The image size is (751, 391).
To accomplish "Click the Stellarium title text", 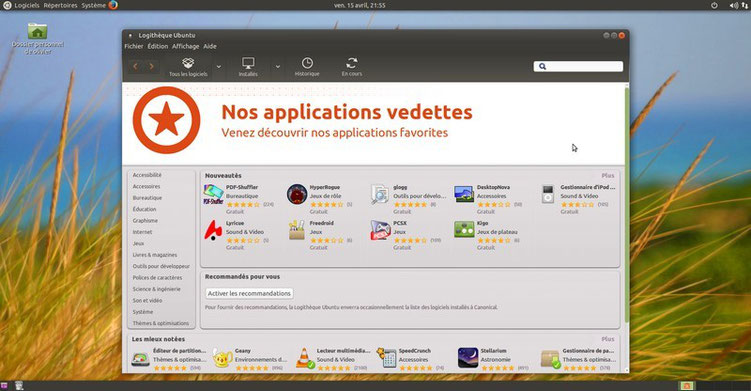I will 493,351.
